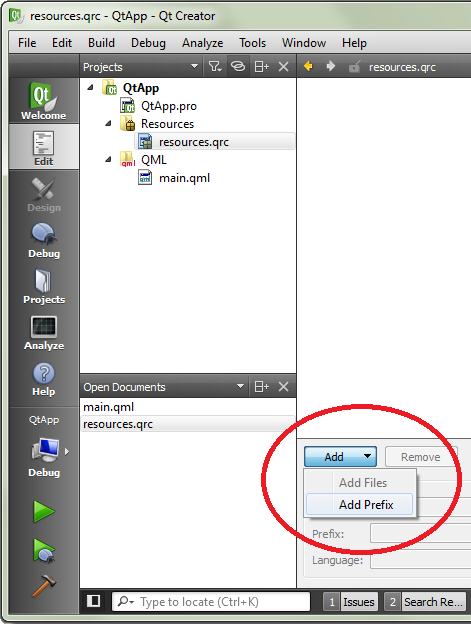471x624 pixels.
Task: Open the Analyze mode
Action: pos(44,333)
